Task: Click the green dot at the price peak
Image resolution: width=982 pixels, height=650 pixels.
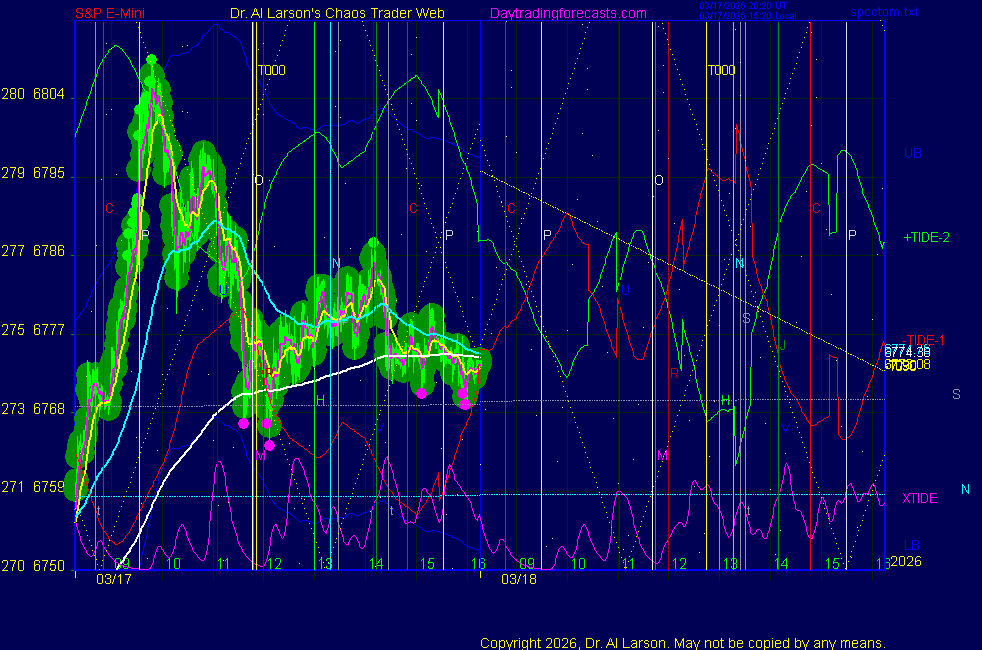Action: point(151,60)
